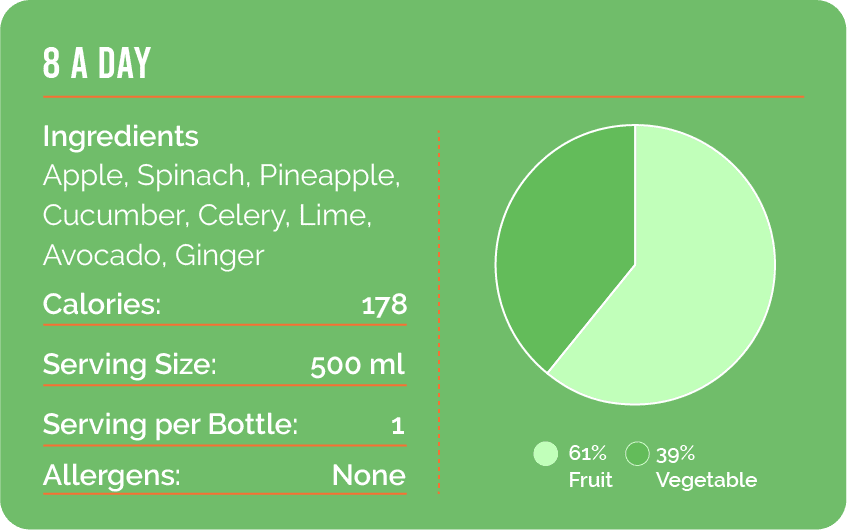Click the '8 A DAY' title
Image resolution: width=847 pixels, height=530 pixels.
[x=97, y=64]
